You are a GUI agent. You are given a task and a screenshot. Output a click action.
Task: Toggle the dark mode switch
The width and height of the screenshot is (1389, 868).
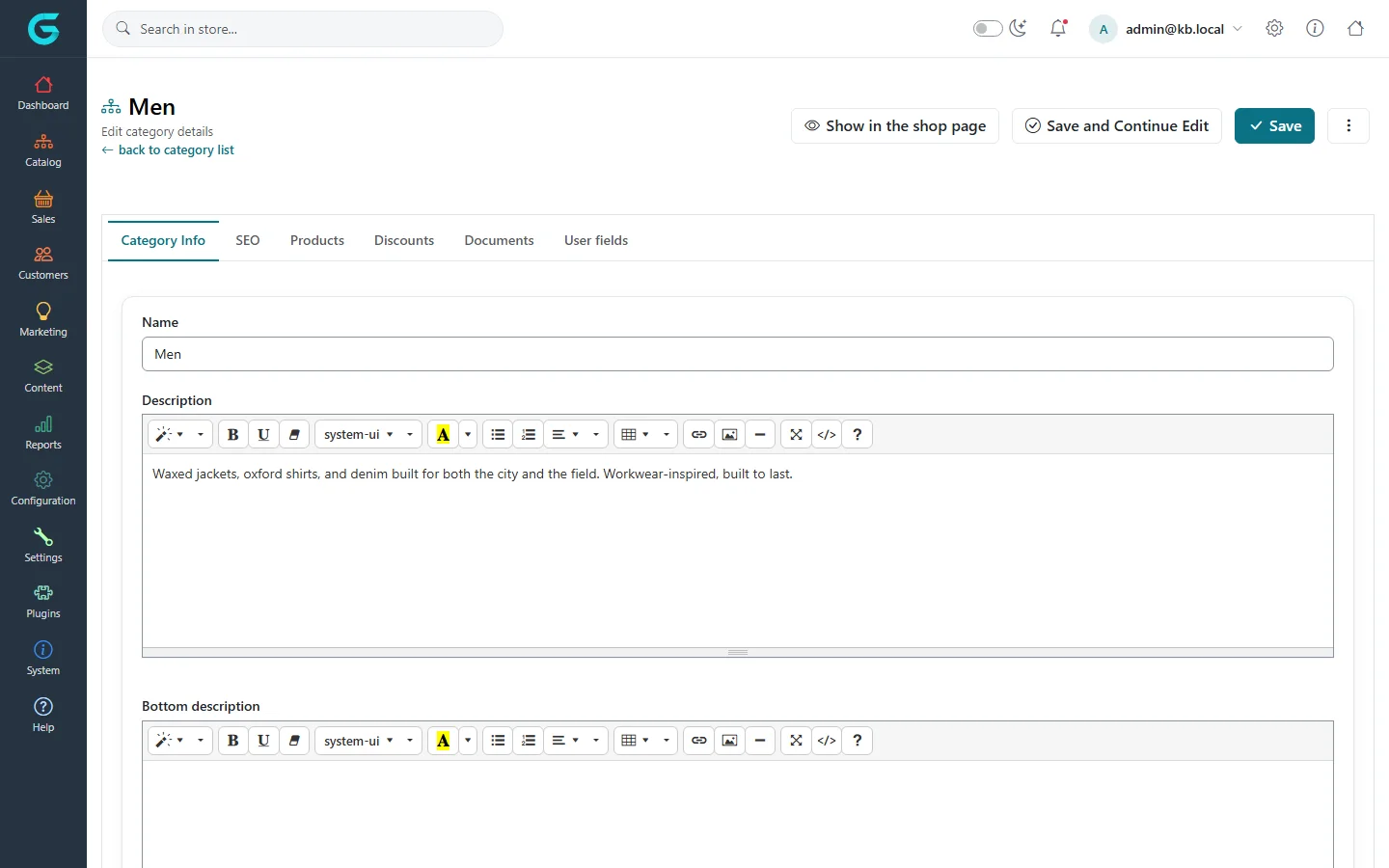[988, 29]
